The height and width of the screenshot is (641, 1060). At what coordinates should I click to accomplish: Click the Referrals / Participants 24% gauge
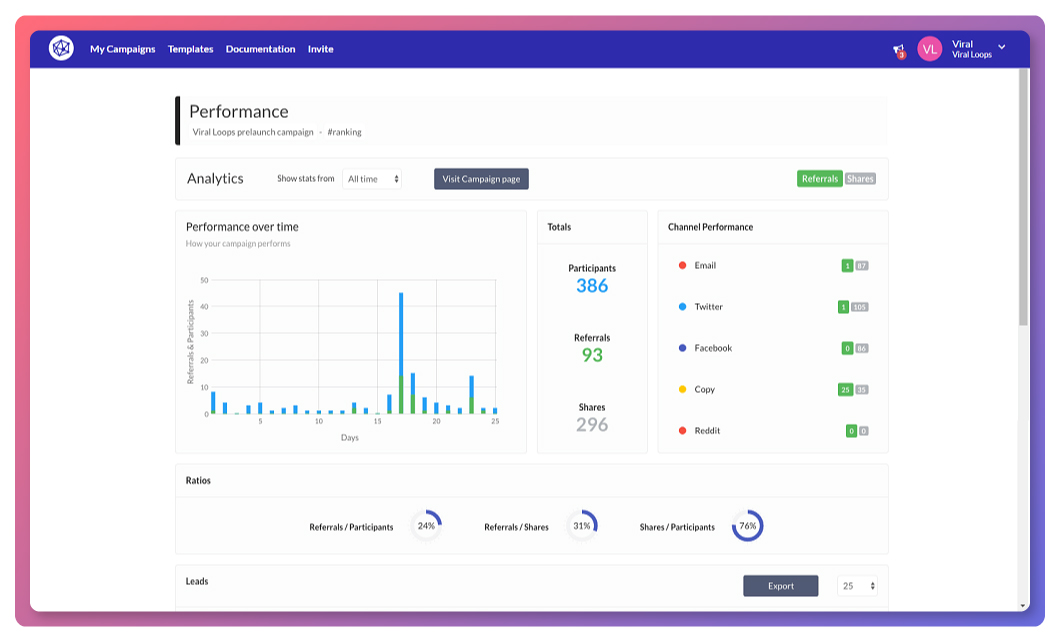click(427, 525)
